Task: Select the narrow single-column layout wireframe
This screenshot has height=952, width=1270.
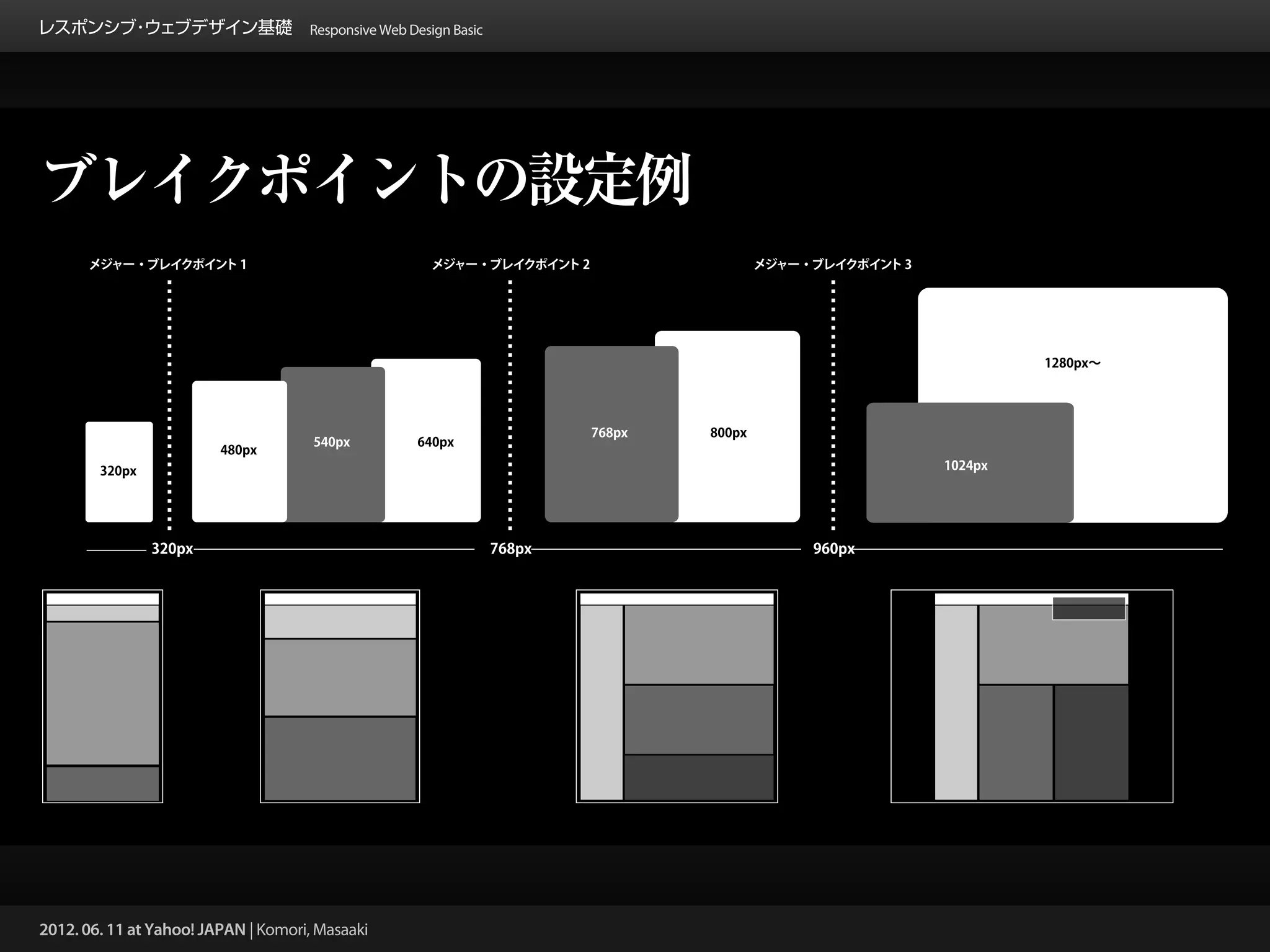Action: coord(103,697)
